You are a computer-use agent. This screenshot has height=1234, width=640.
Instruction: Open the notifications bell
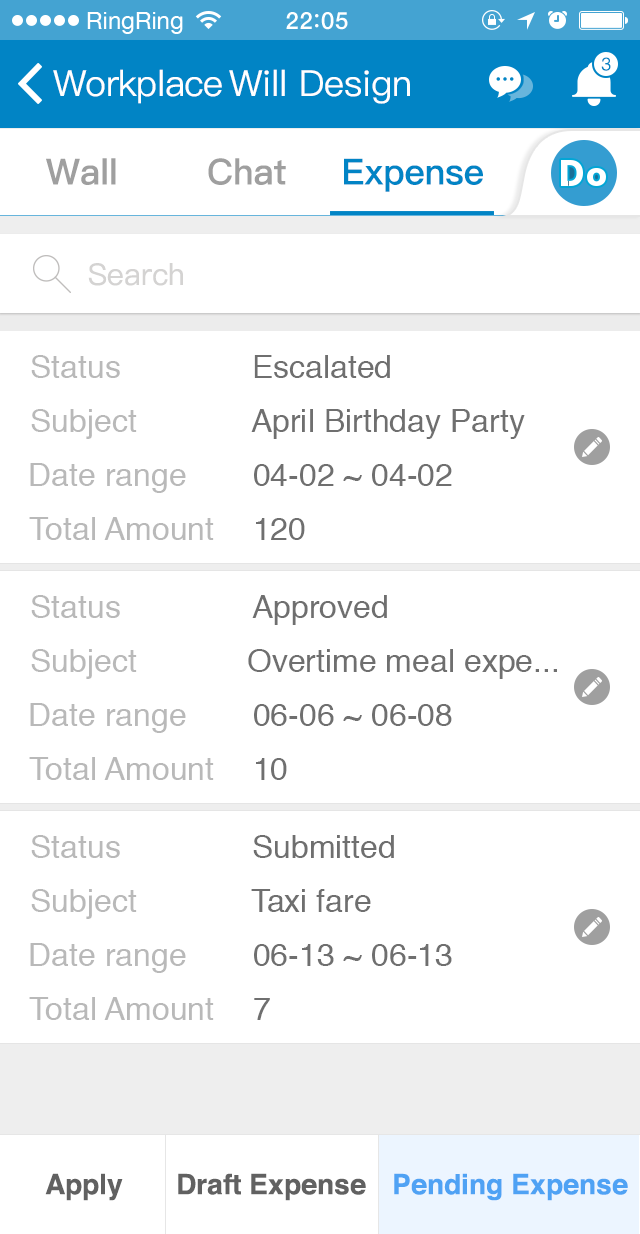pyautogui.click(x=593, y=84)
